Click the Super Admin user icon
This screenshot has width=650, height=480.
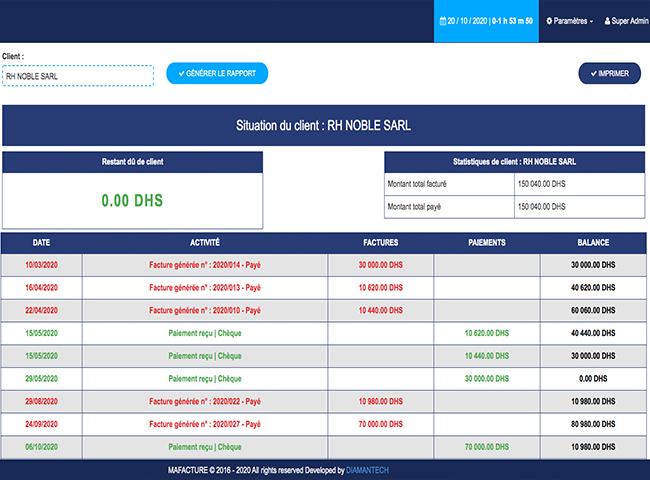coord(607,21)
